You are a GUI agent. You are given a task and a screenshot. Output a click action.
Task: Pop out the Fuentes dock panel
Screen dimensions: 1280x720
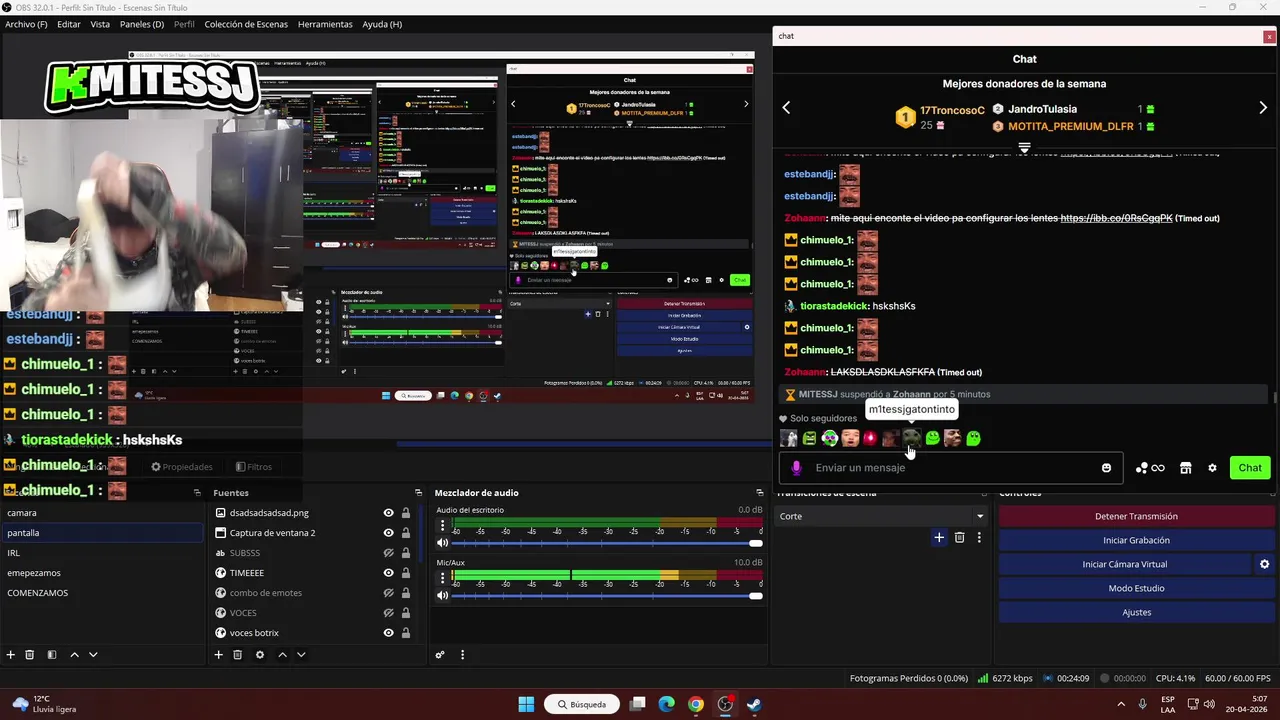(x=419, y=493)
